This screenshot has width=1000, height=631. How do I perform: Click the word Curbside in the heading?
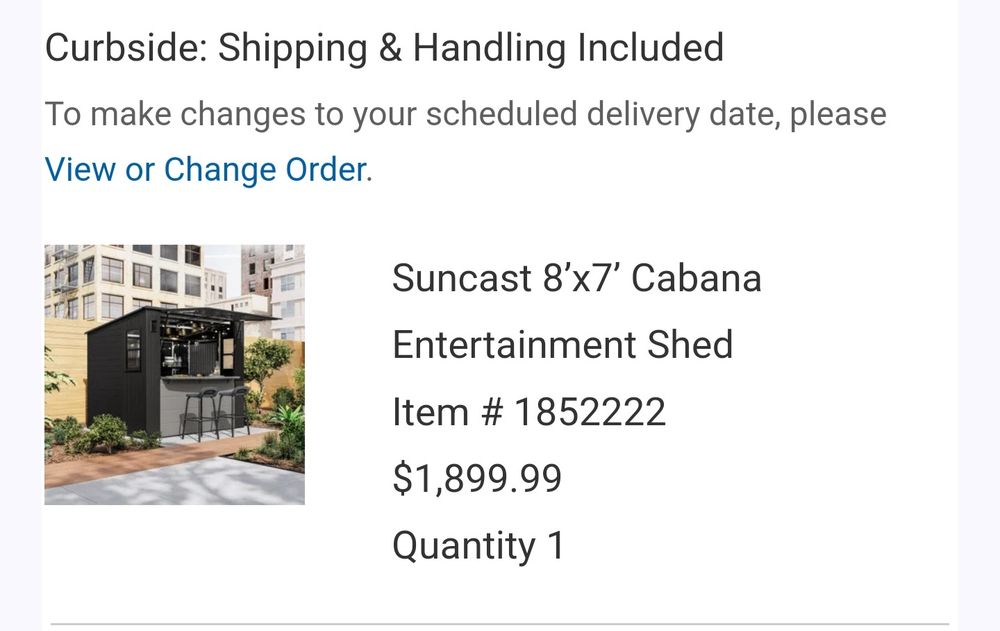(x=126, y=48)
